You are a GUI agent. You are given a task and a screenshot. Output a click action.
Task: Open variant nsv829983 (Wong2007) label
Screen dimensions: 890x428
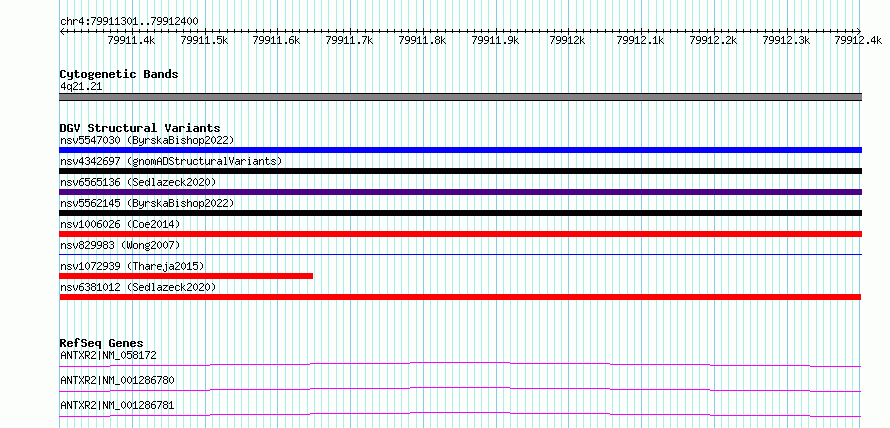[120, 245]
